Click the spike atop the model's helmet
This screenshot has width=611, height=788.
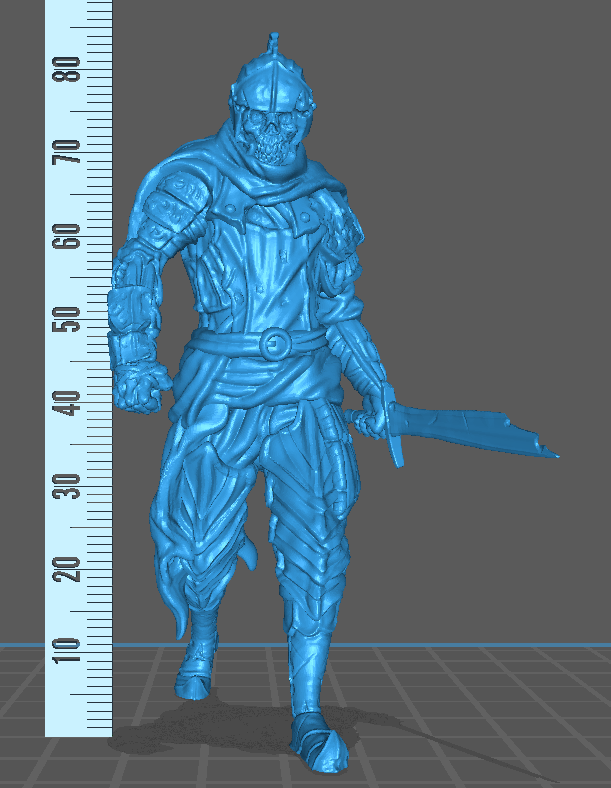click(x=274, y=43)
